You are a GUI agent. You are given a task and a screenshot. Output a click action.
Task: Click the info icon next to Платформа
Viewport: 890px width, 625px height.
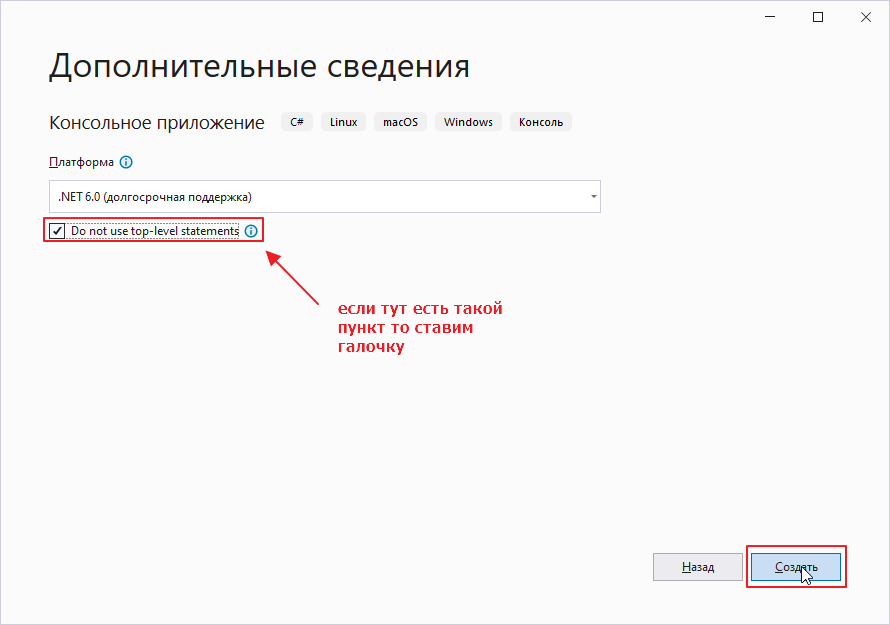(126, 162)
